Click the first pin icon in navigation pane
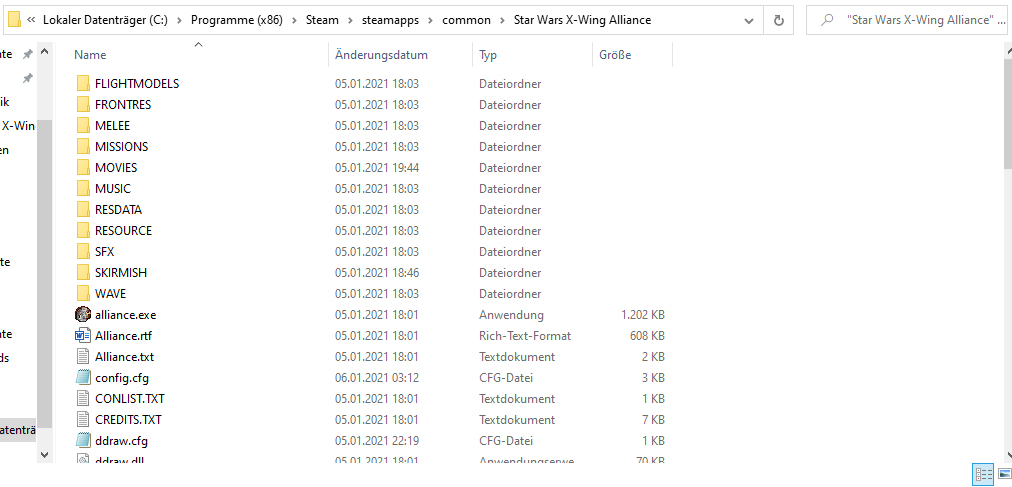1012x487 pixels. click(27, 54)
